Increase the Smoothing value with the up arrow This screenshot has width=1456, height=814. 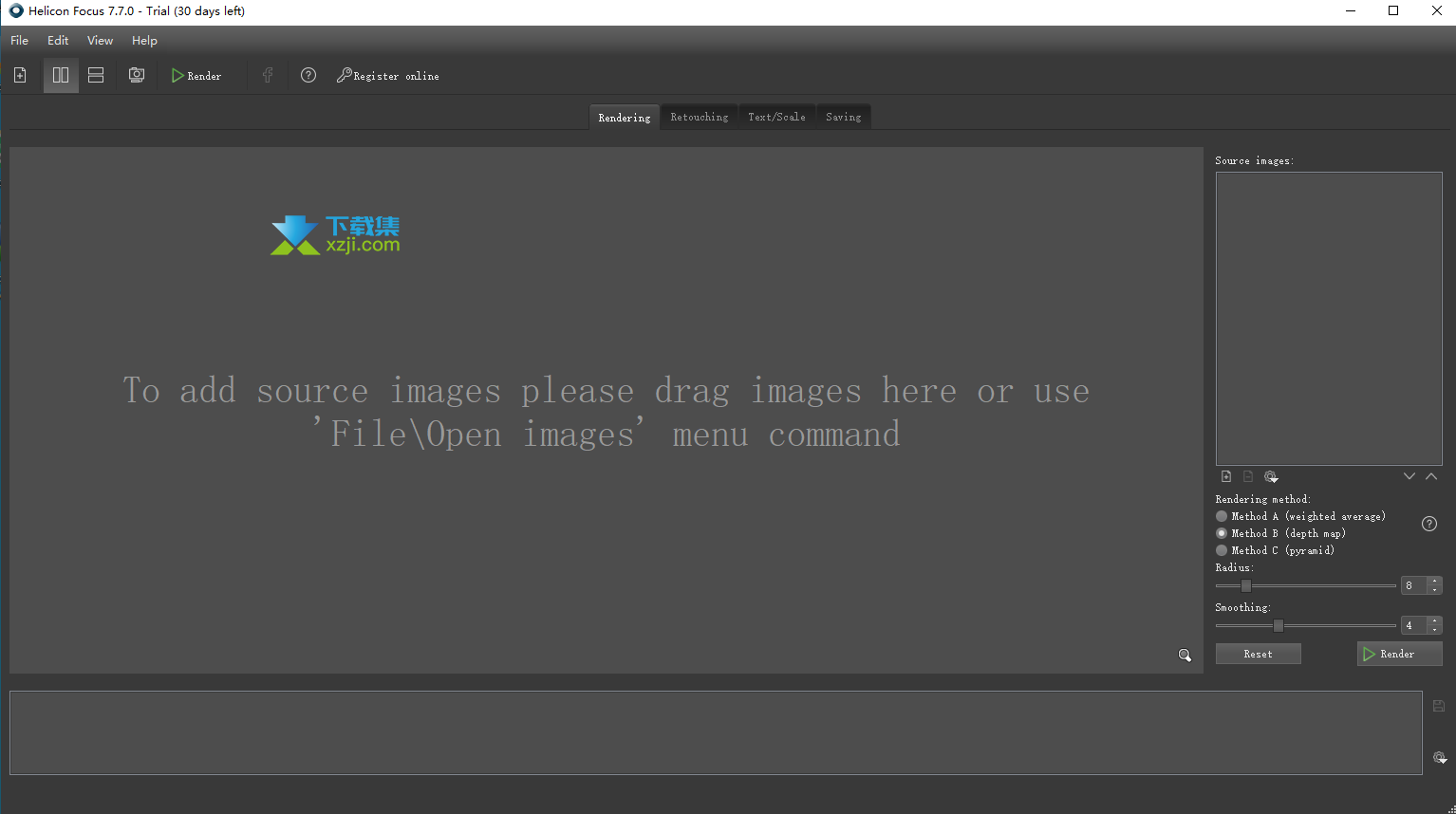pyautogui.click(x=1435, y=621)
